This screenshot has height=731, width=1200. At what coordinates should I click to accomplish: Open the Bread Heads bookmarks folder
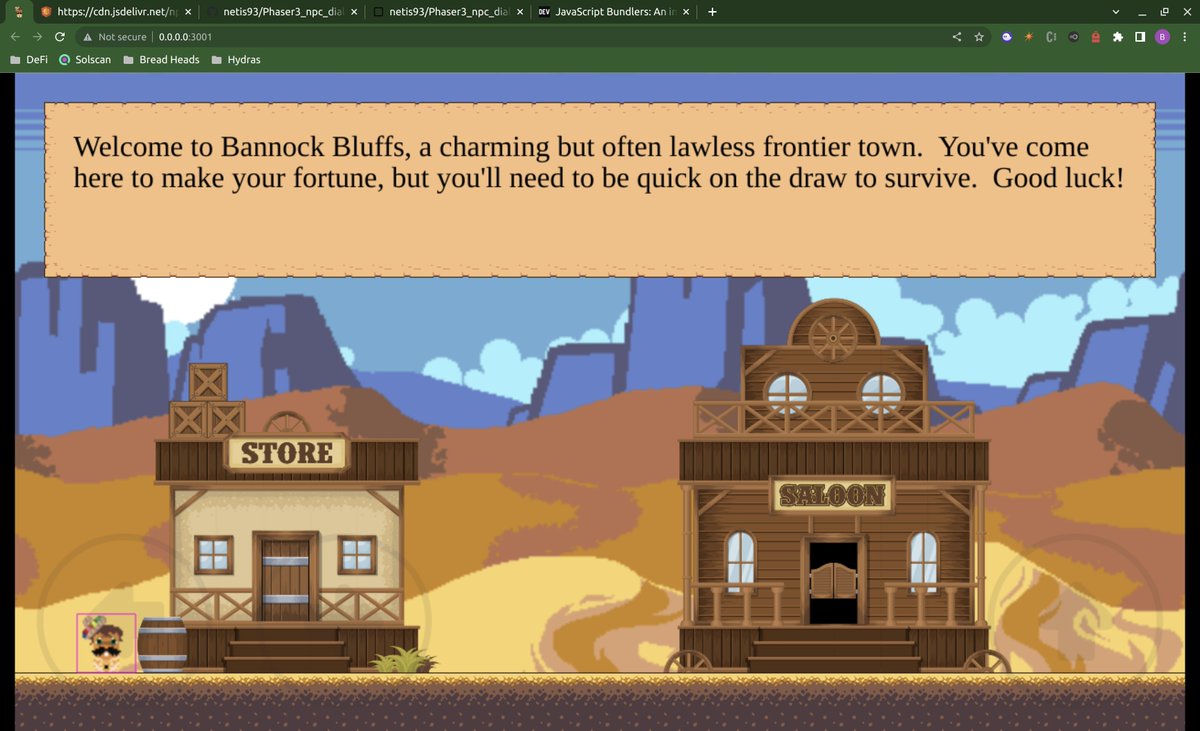pos(161,59)
